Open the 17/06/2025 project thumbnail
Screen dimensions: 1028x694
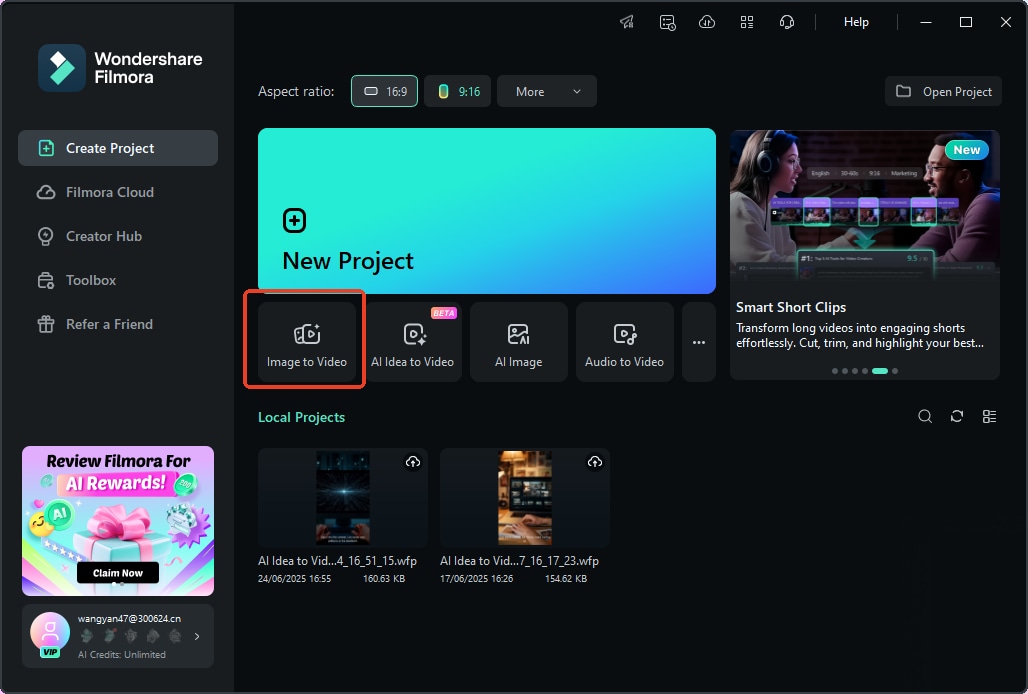point(524,498)
